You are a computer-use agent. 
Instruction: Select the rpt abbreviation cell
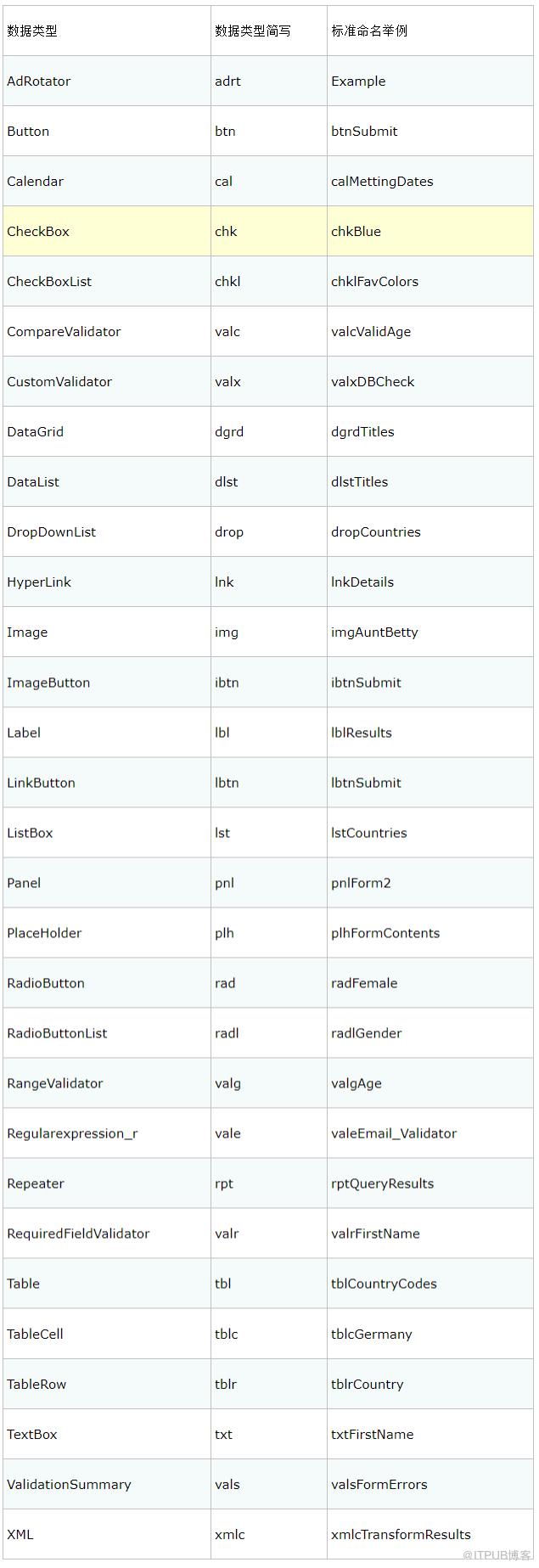[x=269, y=1183]
